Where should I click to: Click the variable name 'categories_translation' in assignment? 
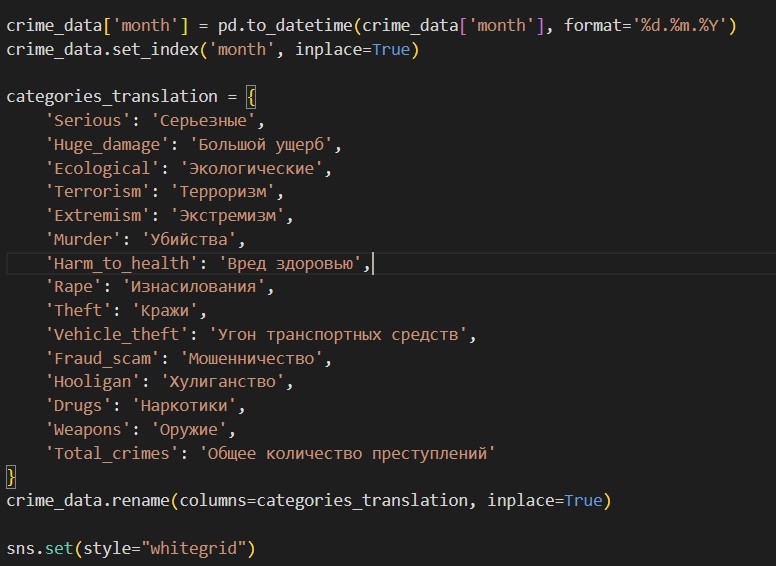point(112,96)
